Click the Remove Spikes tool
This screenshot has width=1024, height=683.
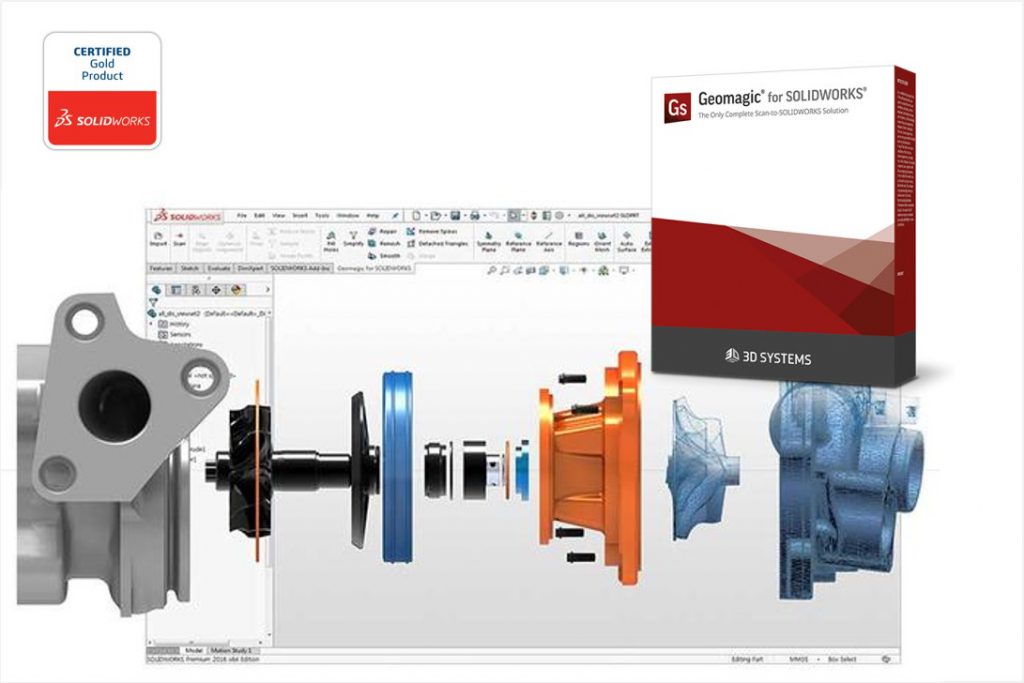pos(432,231)
